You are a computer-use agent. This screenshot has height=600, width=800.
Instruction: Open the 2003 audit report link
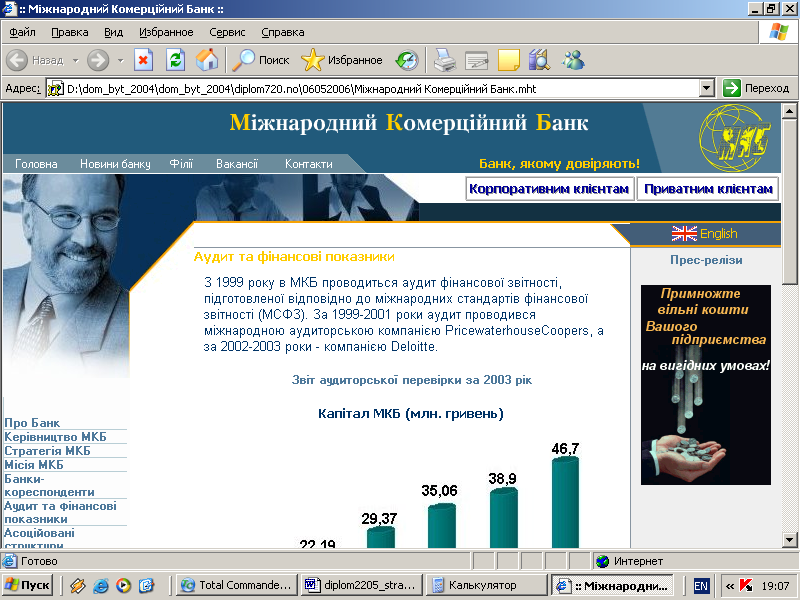[412, 380]
